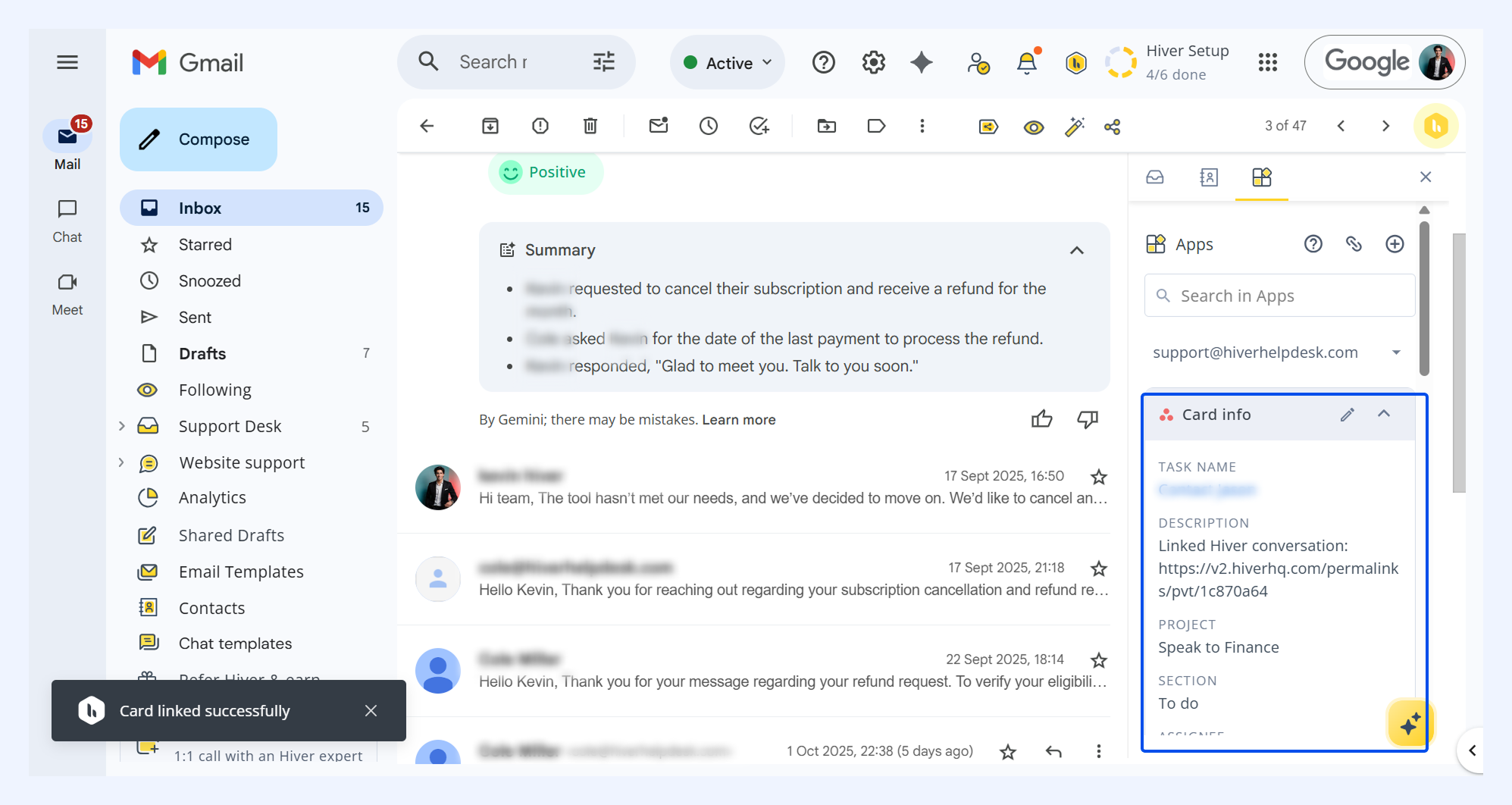Open the help icon in the Apps panel
The width and height of the screenshot is (1512, 805).
point(1313,244)
